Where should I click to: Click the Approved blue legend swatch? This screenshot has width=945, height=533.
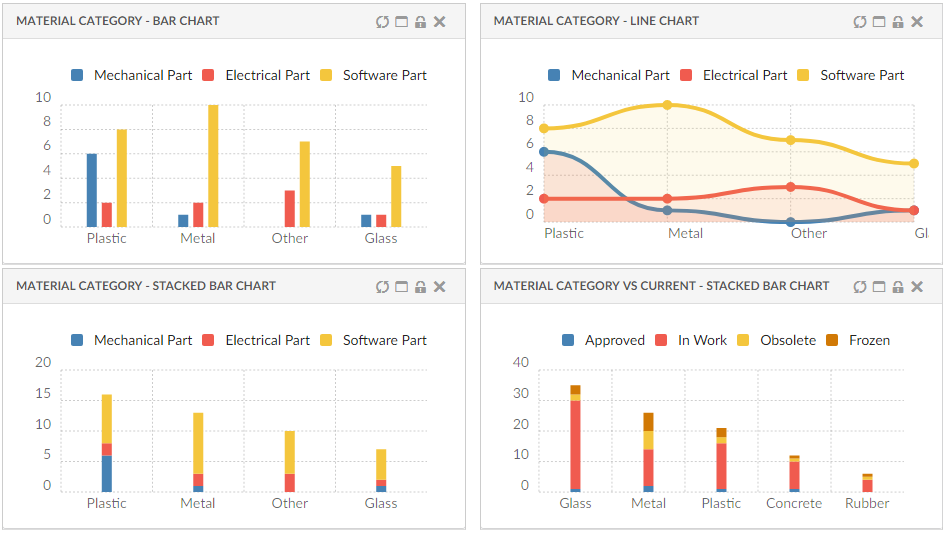(x=569, y=340)
